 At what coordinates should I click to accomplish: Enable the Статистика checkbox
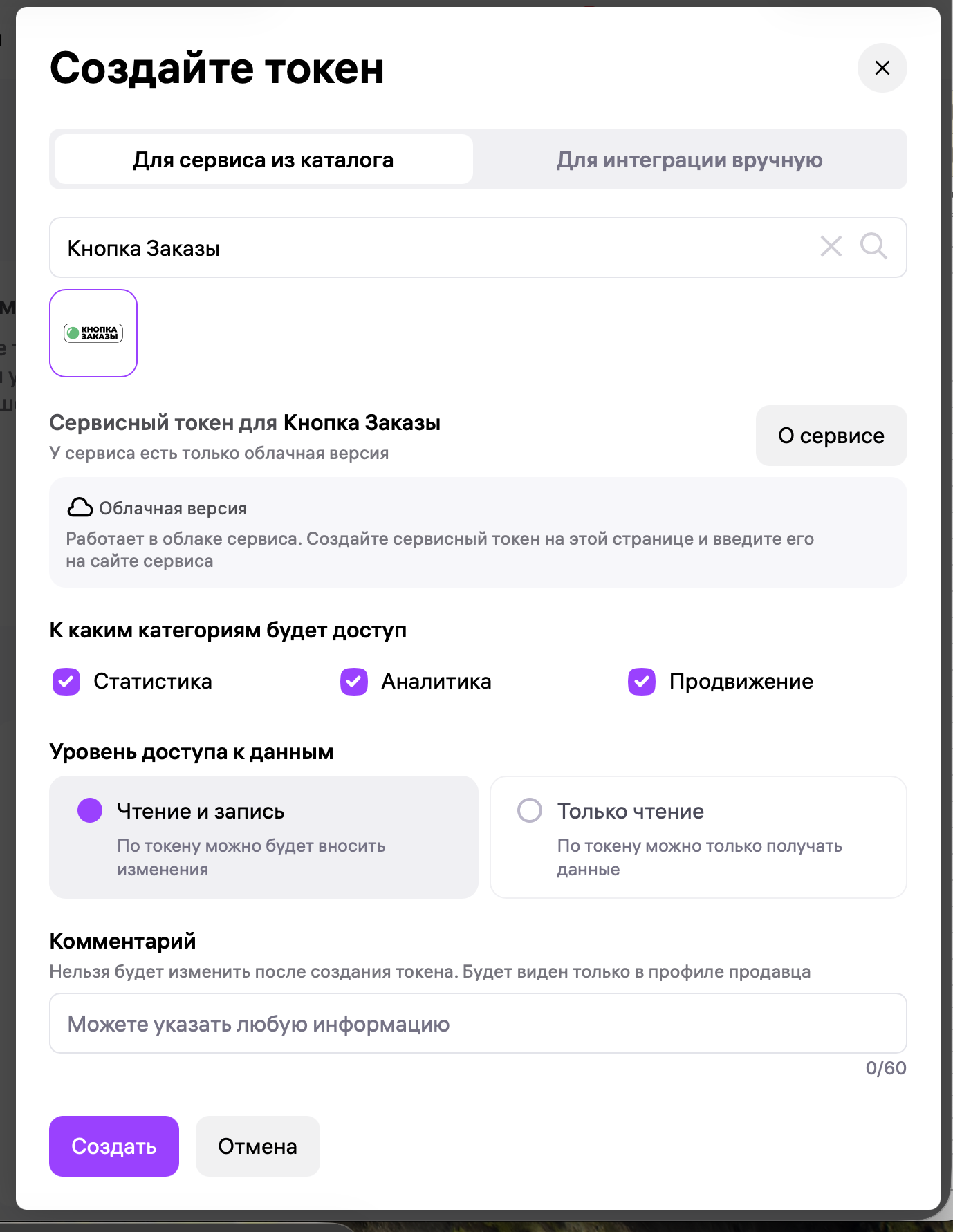(66, 682)
